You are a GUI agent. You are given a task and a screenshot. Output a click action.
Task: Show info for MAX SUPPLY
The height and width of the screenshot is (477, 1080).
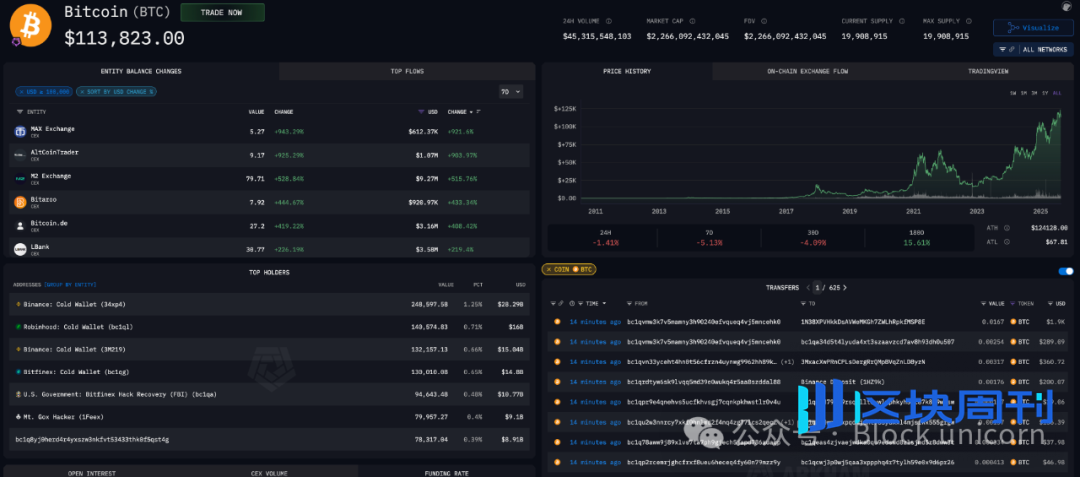[x=968, y=21]
